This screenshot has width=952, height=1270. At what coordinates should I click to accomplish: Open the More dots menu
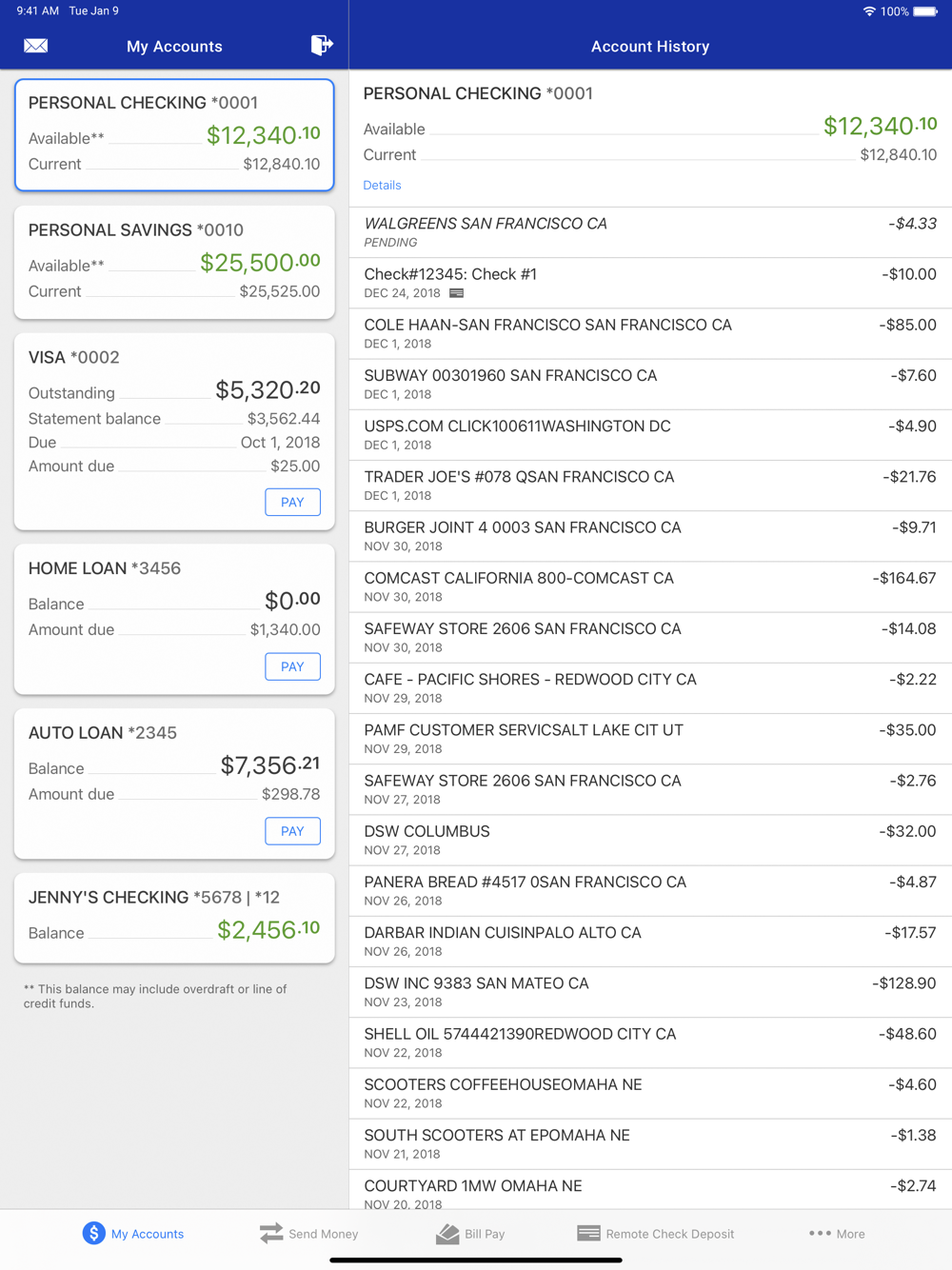tap(820, 1233)
